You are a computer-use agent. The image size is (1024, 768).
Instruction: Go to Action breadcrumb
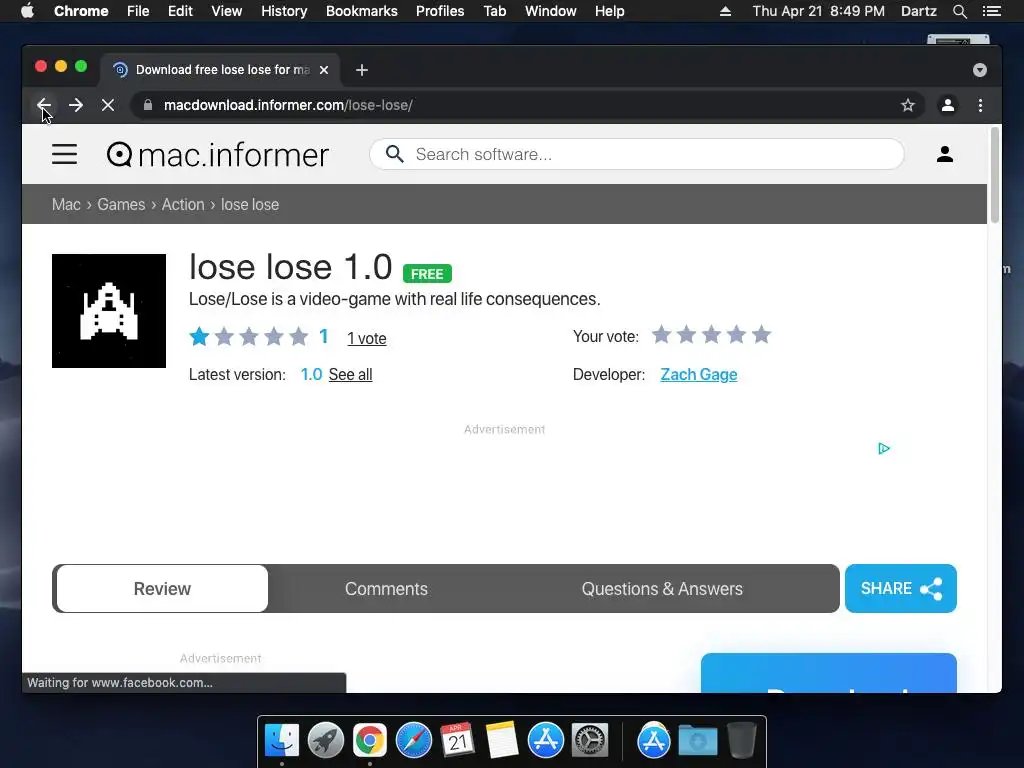coord(183,204)
